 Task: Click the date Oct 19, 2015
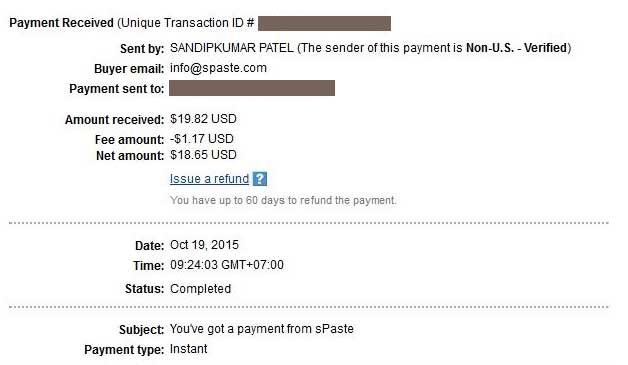[204, 245]
